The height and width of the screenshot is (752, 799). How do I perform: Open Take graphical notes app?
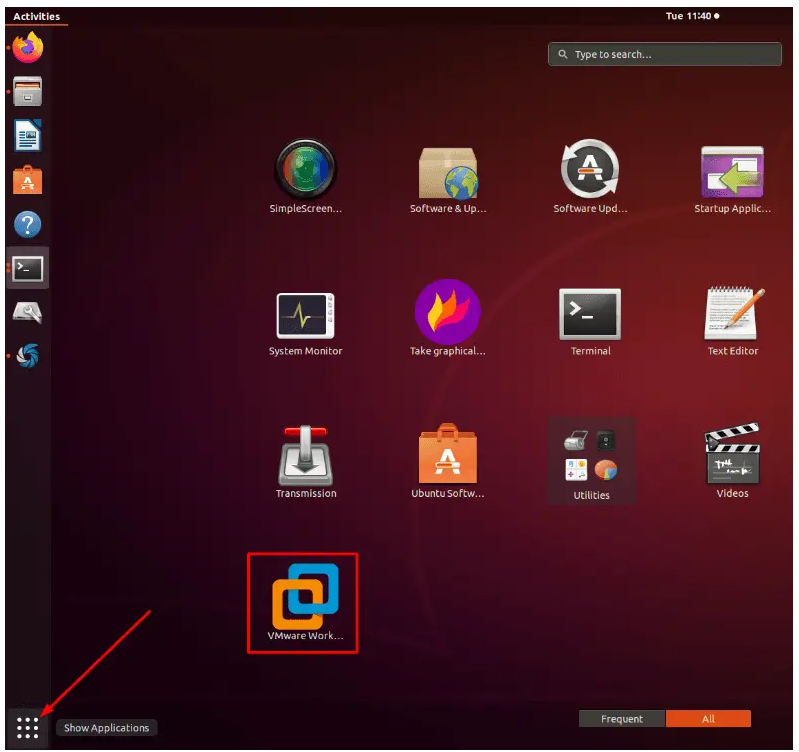[x=448, y=318]
